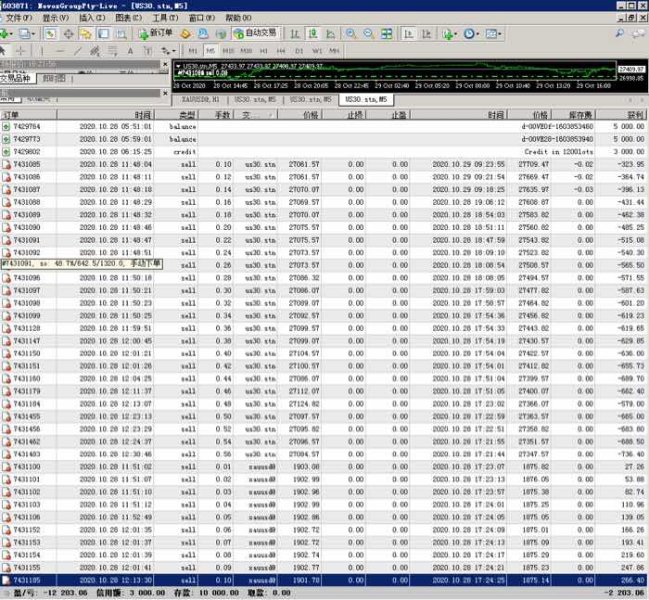Toggle the Data Window icon
Image resolution: width=649 pixels, height=600 pixels.
(68, 34)
